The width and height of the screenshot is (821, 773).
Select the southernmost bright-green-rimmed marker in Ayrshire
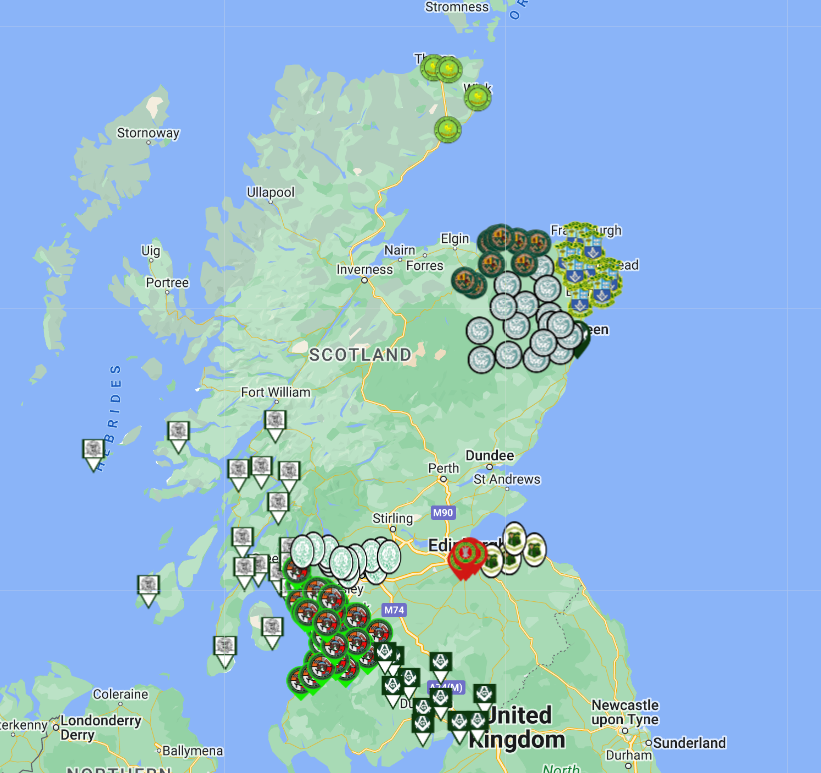point(299,683)
